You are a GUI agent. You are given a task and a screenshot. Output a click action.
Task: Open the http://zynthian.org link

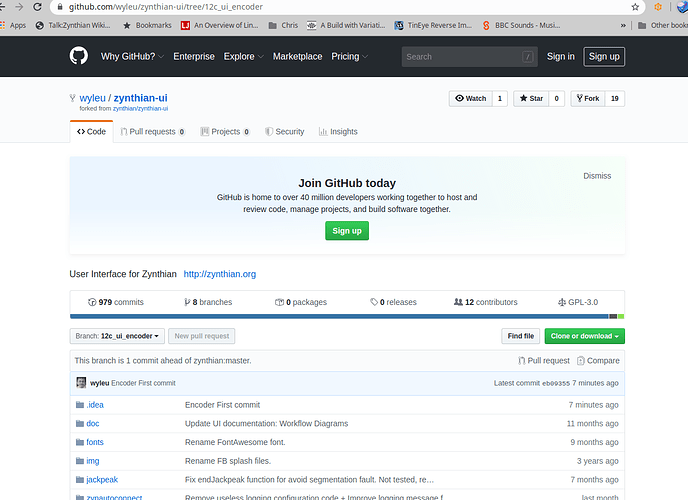coord(219,274)
